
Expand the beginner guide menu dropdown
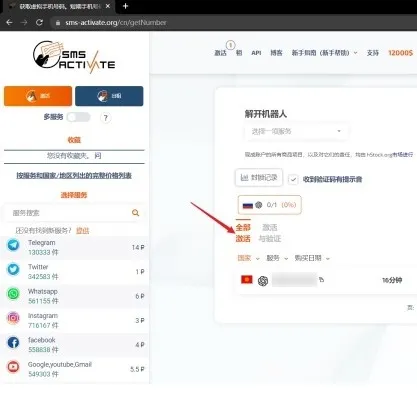pos(324,53)
